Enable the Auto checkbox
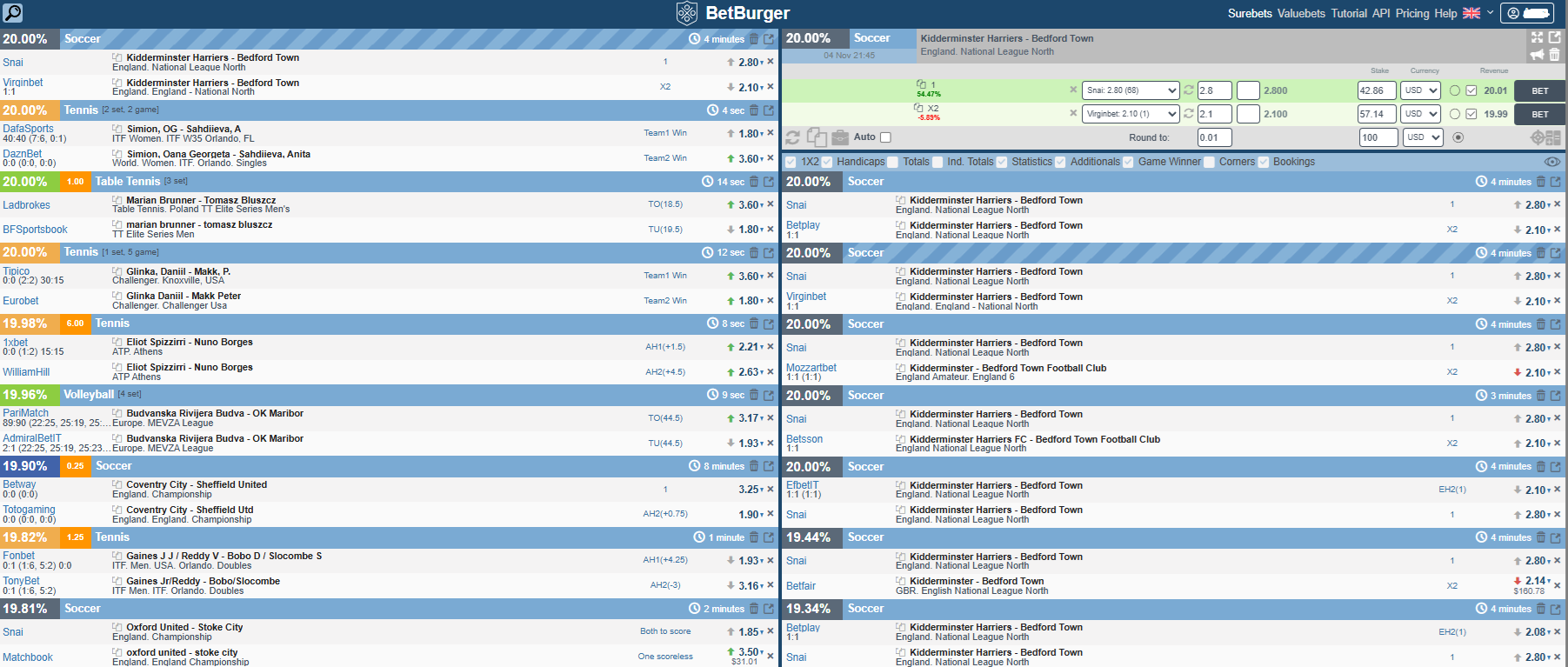This screenshot has width=1568, height=667. coord(885,137)
